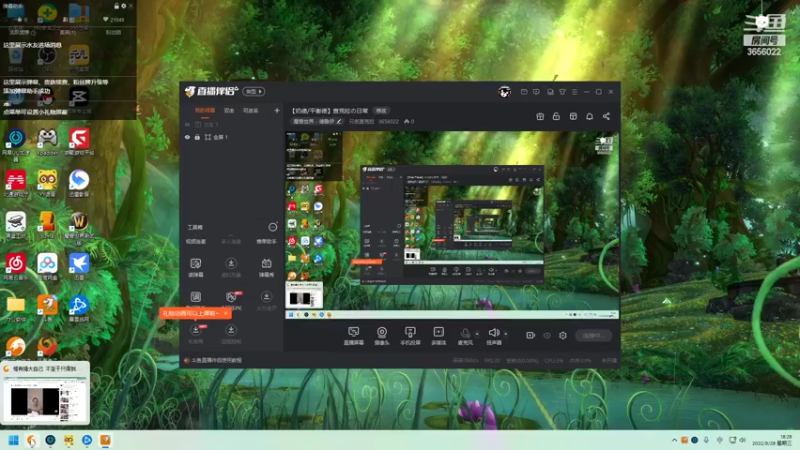Click the live preview canvas
Image resolution: width=800 pixels, height=450 pixels.
click(x=452, y=225)
